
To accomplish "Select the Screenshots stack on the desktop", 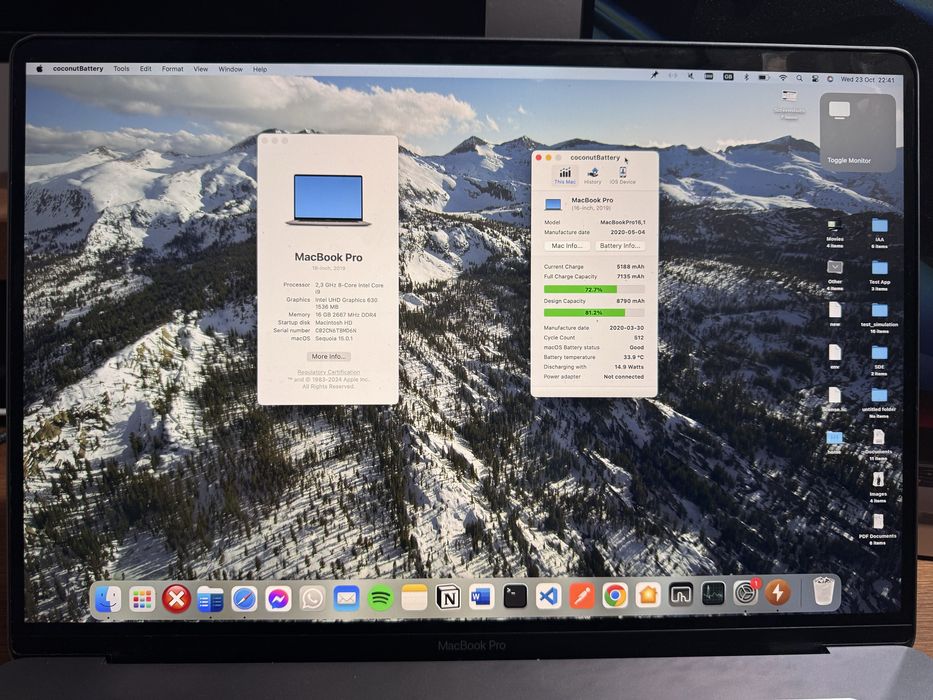I will (x=790, y=103).
